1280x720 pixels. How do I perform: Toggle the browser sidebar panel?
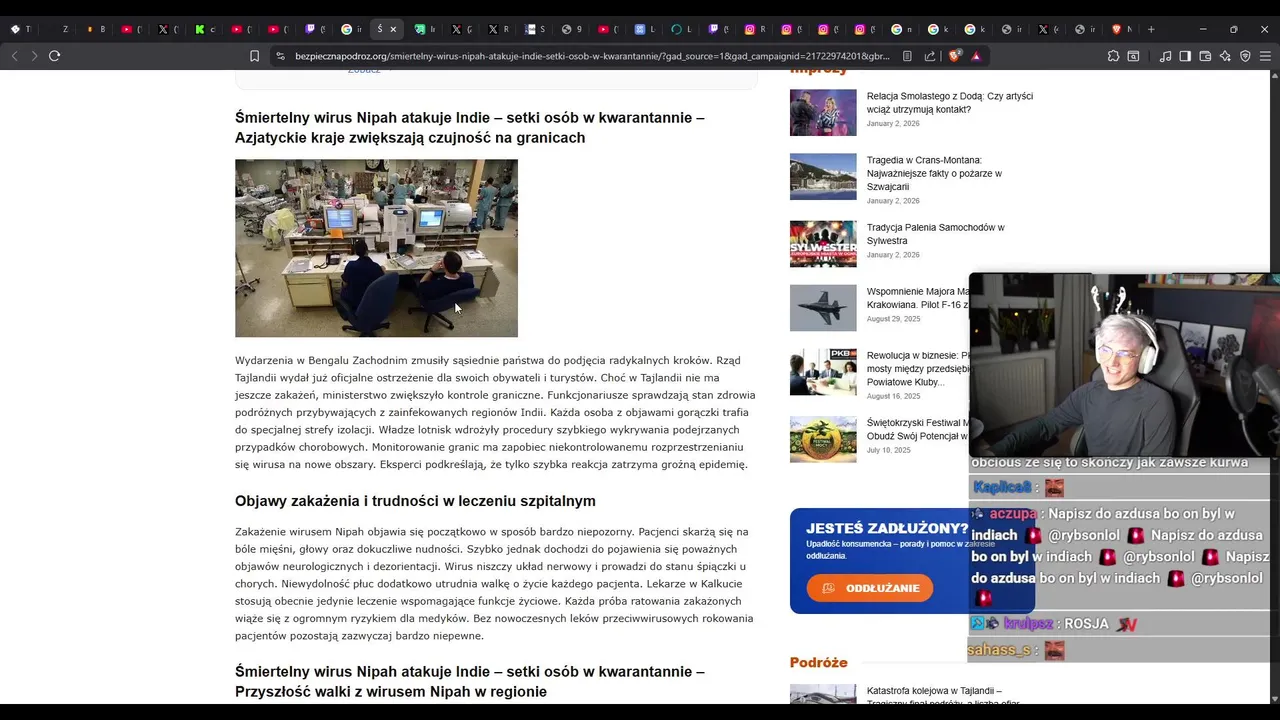1185,56
